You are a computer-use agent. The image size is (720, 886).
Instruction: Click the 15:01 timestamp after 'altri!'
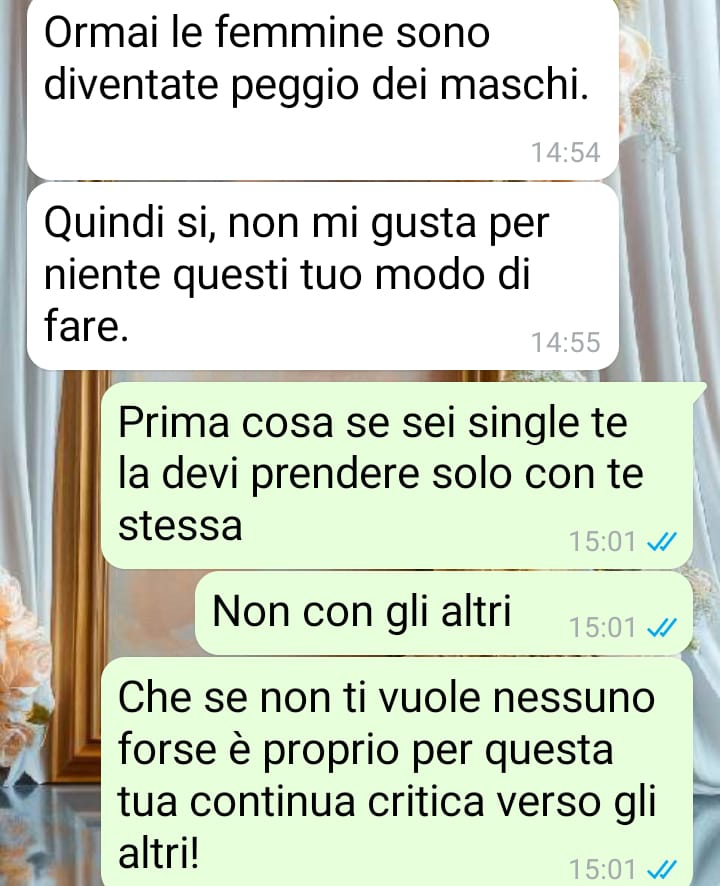[602, 870]
